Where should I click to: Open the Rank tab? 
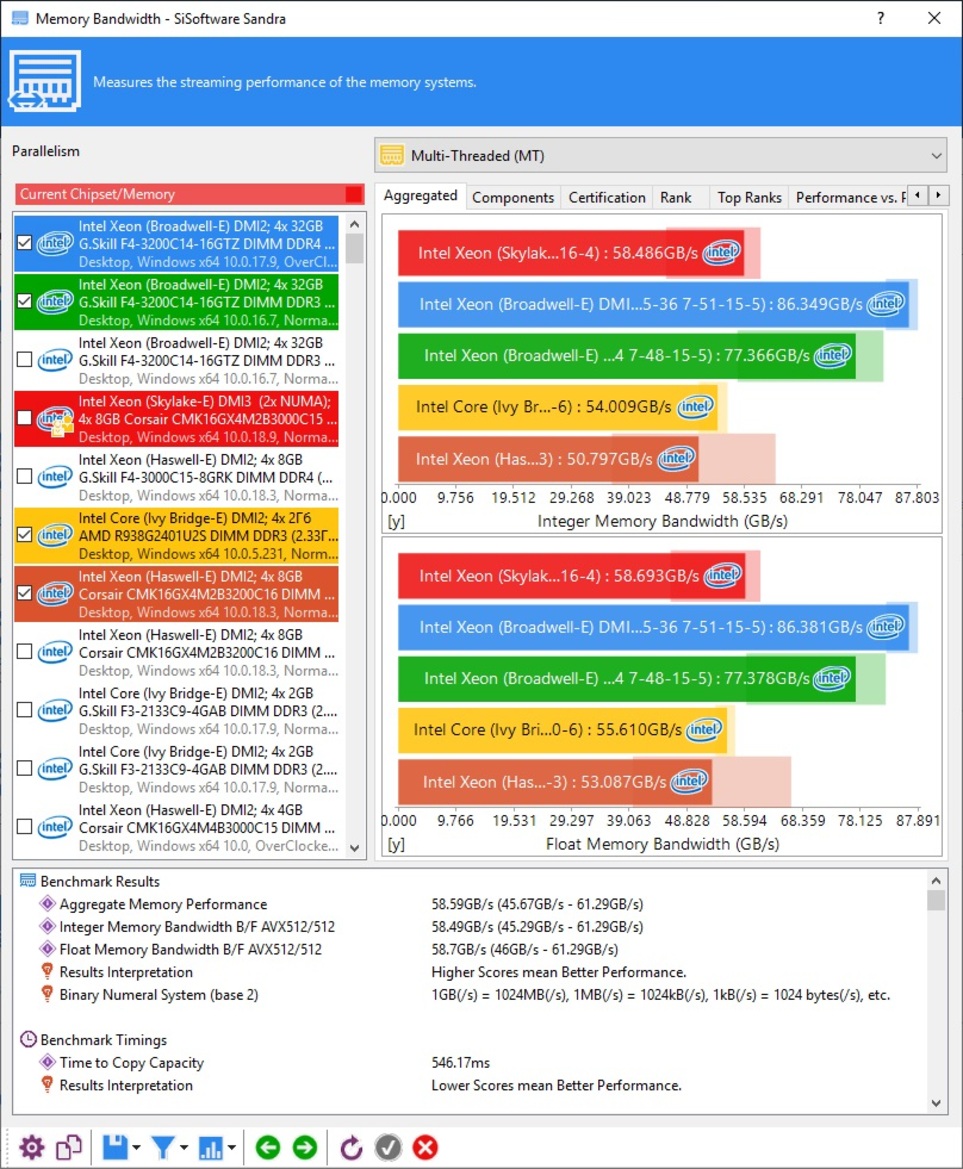[675, 198]
